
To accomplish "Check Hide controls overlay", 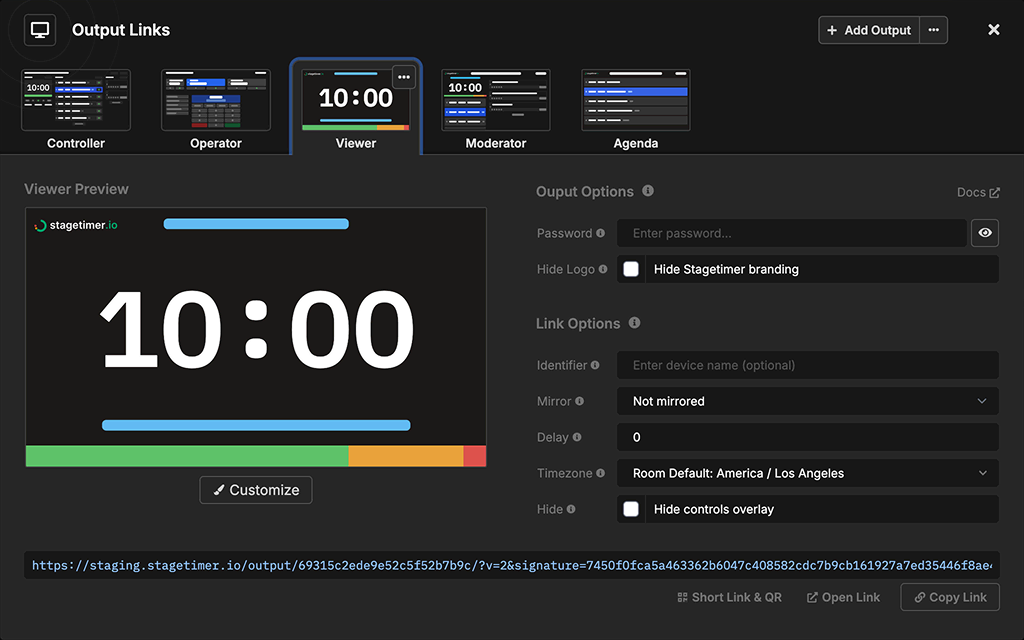I will [x=631, y=509].
